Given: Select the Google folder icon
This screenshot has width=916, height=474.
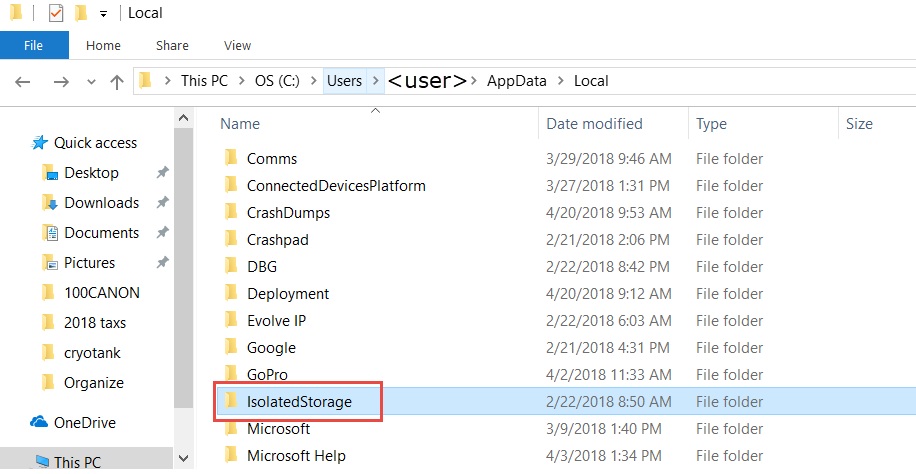Looking at the screenshot, I should point(231,348).
